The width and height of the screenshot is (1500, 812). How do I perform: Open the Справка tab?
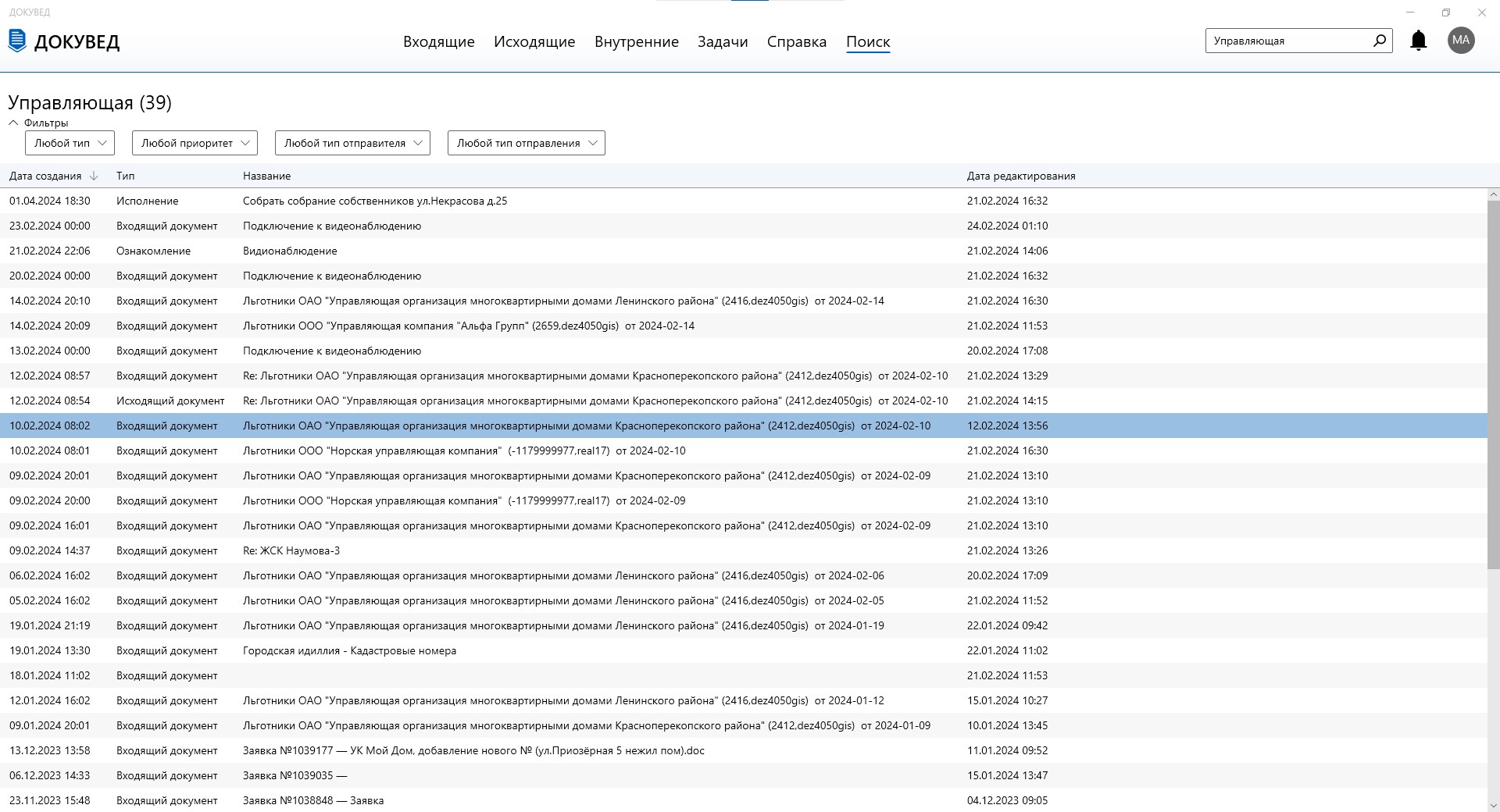point(796,41)
